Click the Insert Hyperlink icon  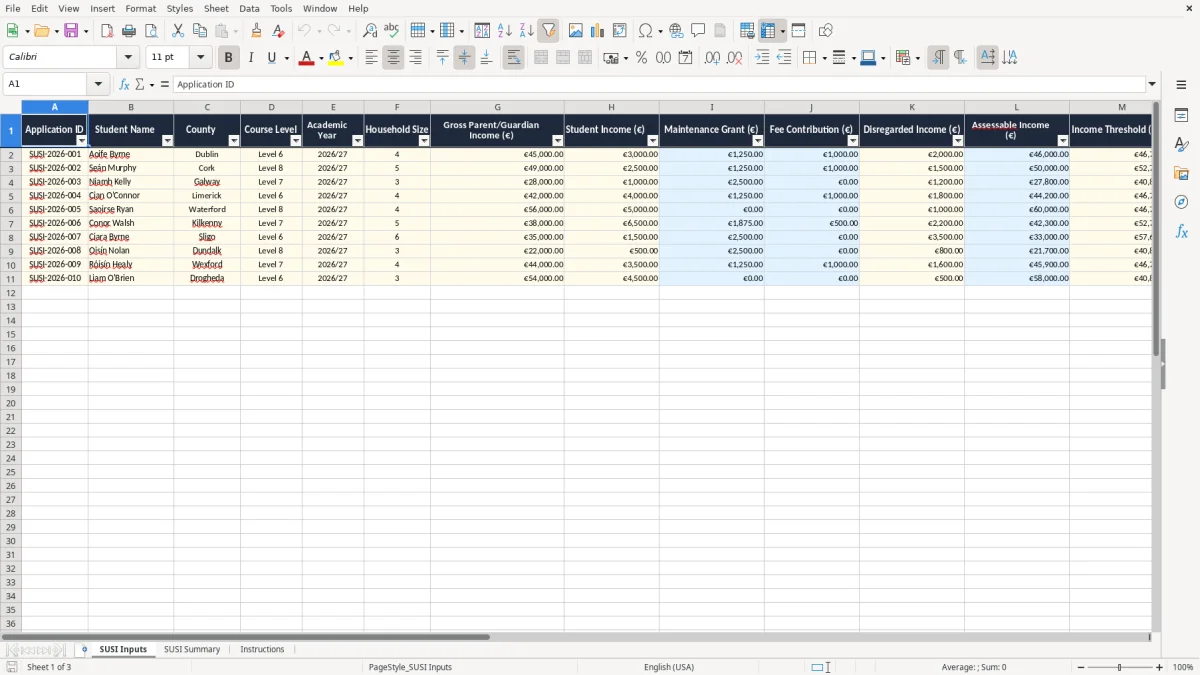pos(677,31)
